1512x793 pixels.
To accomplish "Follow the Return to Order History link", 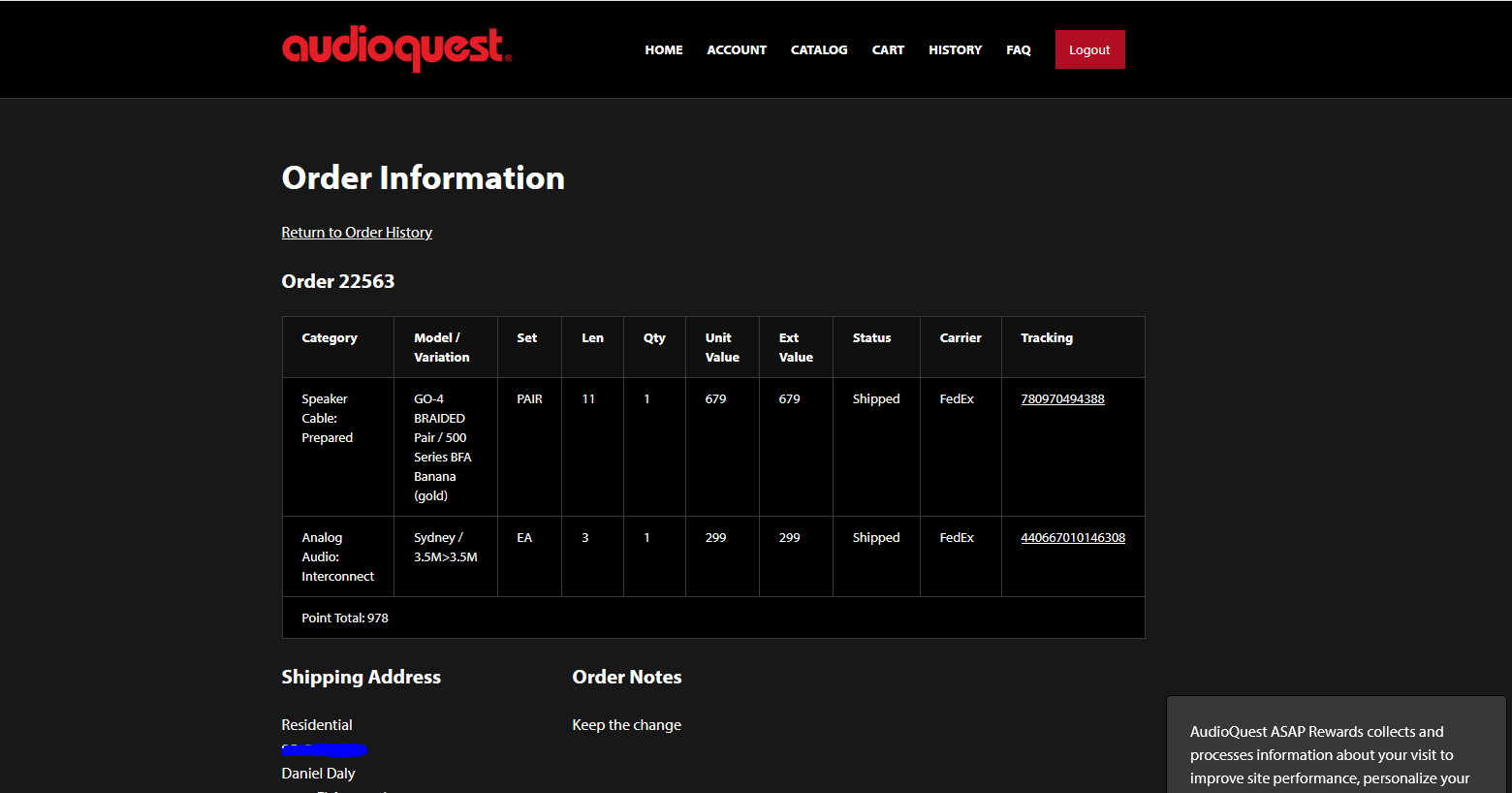I will (x=357, y=233).
